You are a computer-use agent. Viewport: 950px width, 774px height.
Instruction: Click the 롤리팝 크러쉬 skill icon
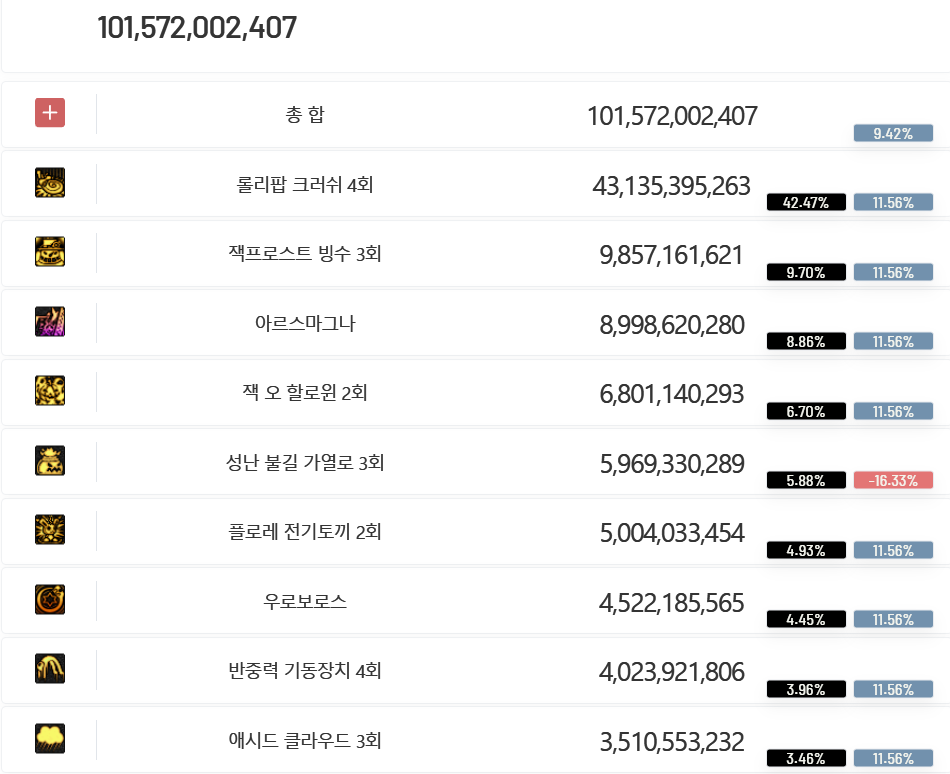50,182
